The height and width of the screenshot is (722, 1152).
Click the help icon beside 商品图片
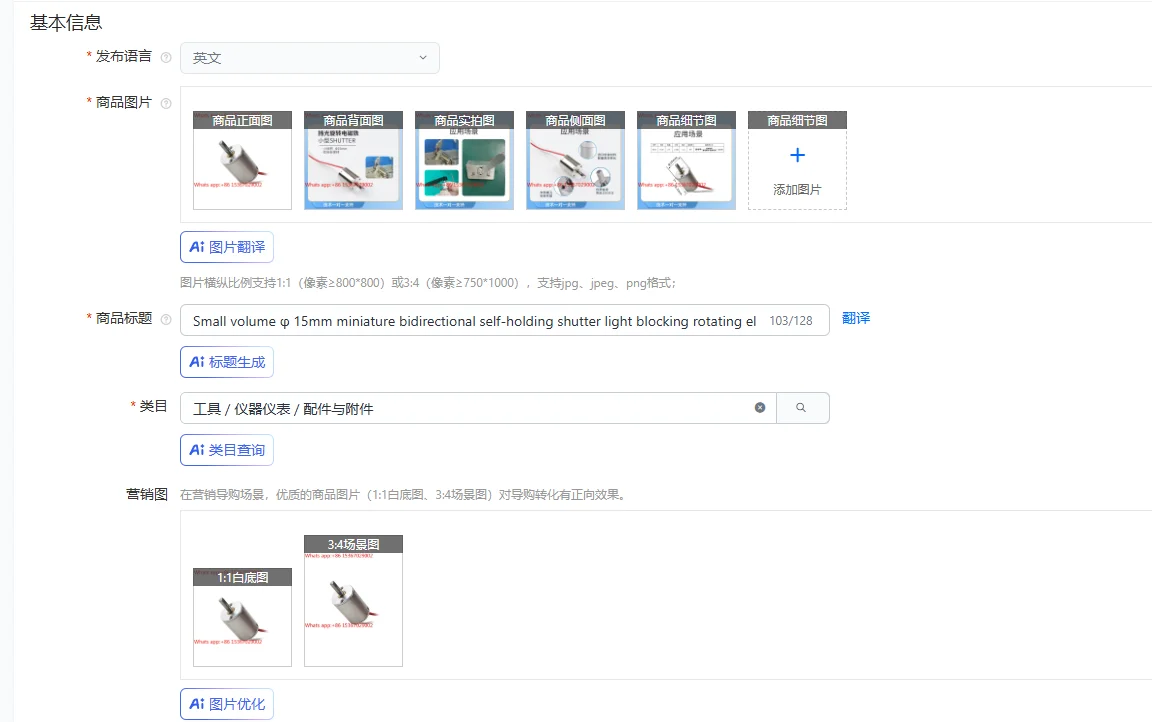[x=166, y=104]
